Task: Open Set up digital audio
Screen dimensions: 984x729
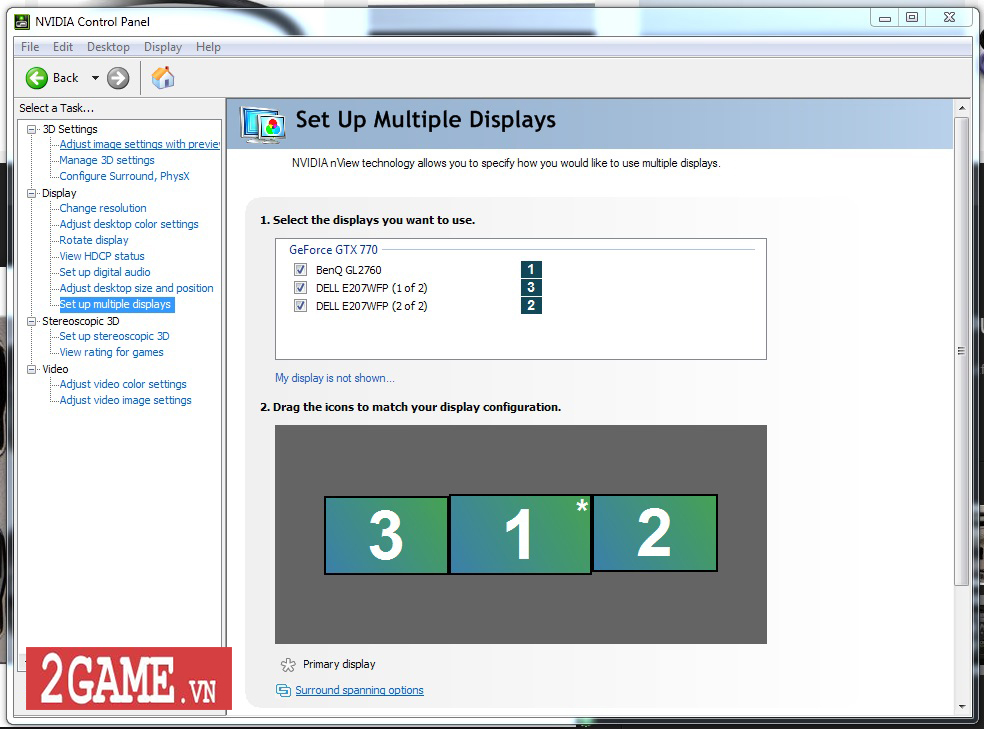Action: (105, 272)
